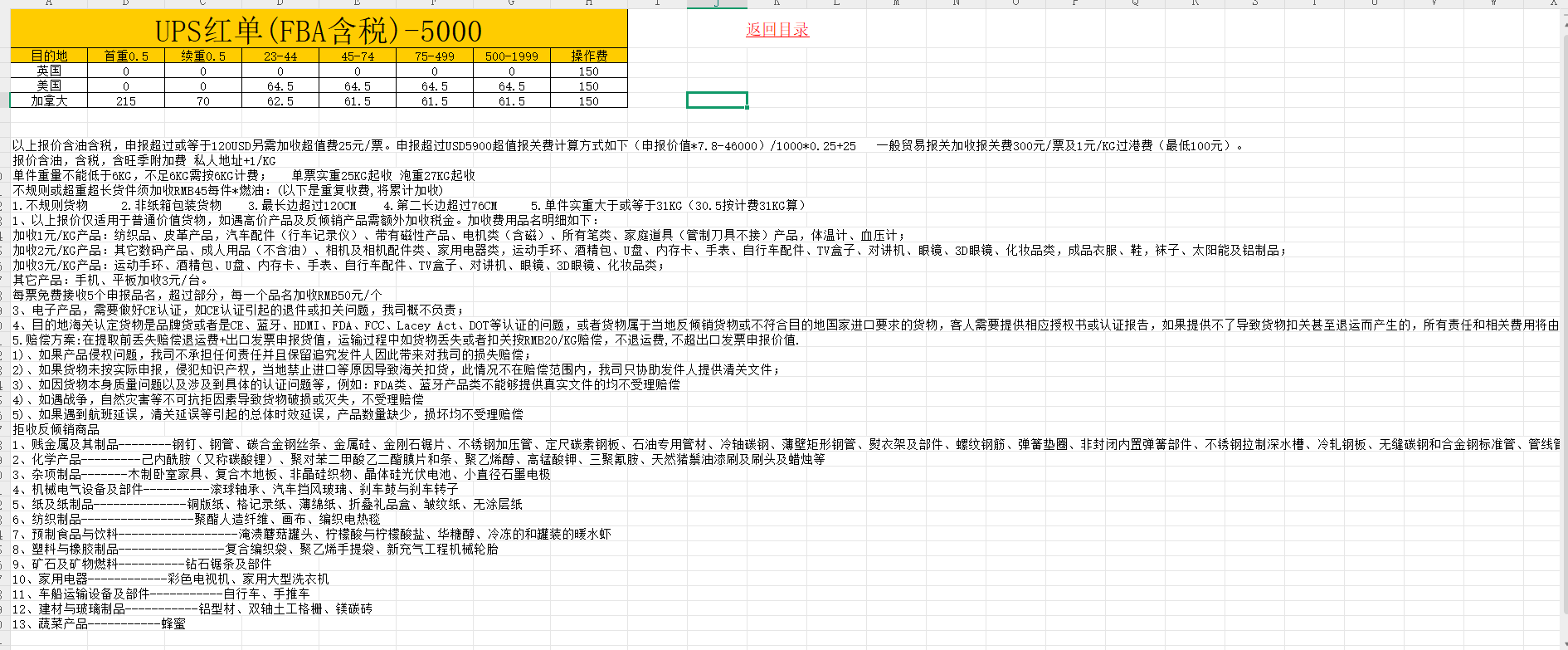Click the 首重0.5 column header cell
This screenshot has width=1568, height=650.
126,56
